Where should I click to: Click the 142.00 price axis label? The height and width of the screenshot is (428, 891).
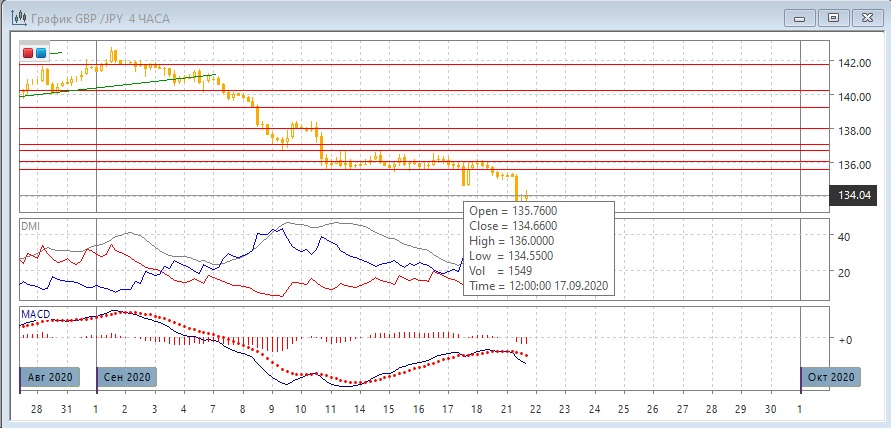click(854, 63)
